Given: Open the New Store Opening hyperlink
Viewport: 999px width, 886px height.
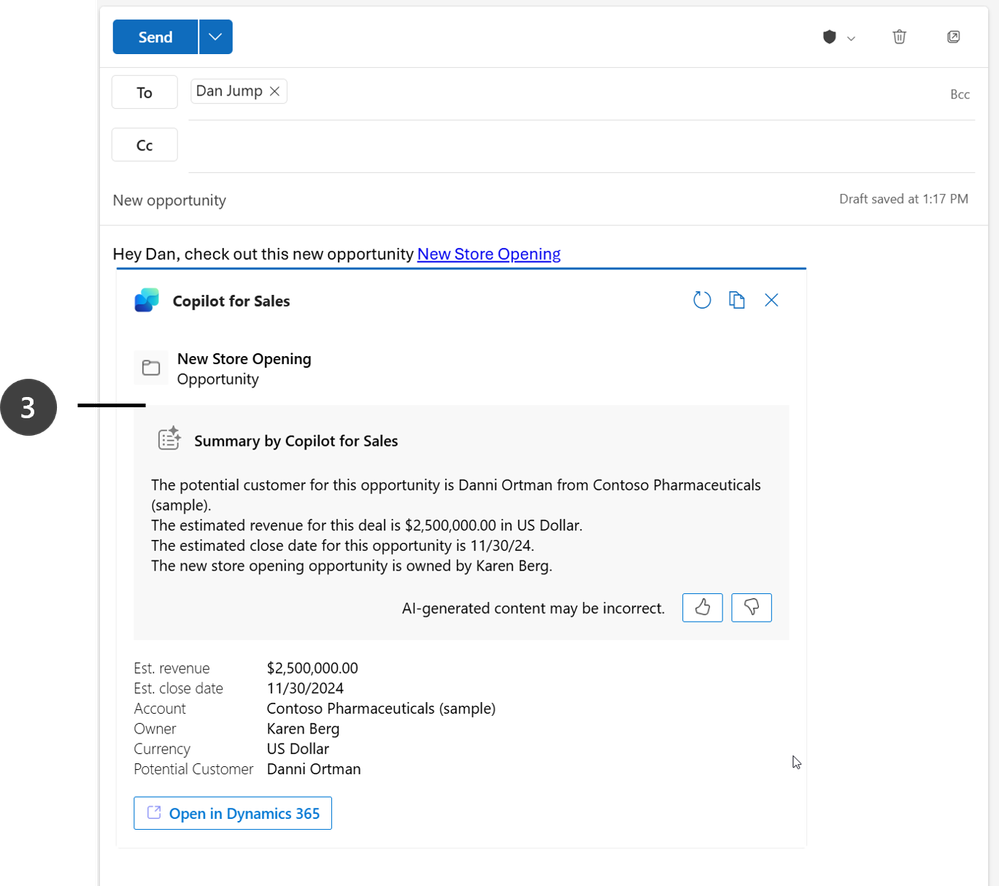Looking at the screenshot, I should pyautogui.click(x=489, y=254).
